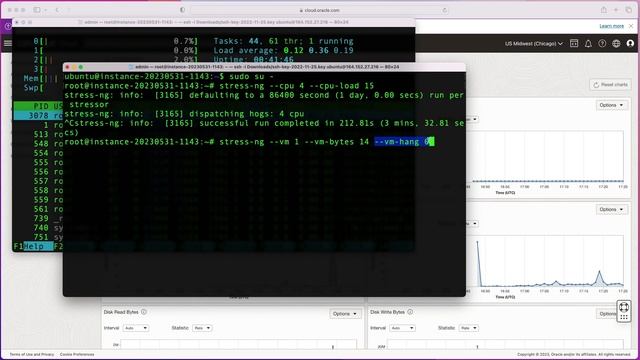Open the Disk Read Bytes Options dropdown
Image resolution: width=640 pixels, height=360 pixels.
[345, 314]
